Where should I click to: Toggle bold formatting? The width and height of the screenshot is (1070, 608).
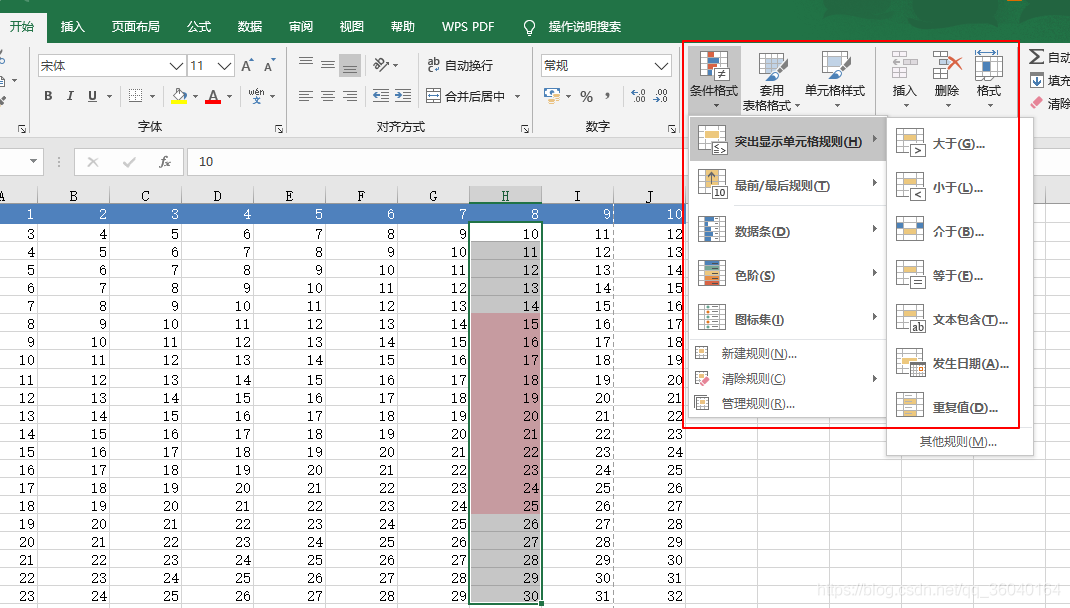coord(47,94)
